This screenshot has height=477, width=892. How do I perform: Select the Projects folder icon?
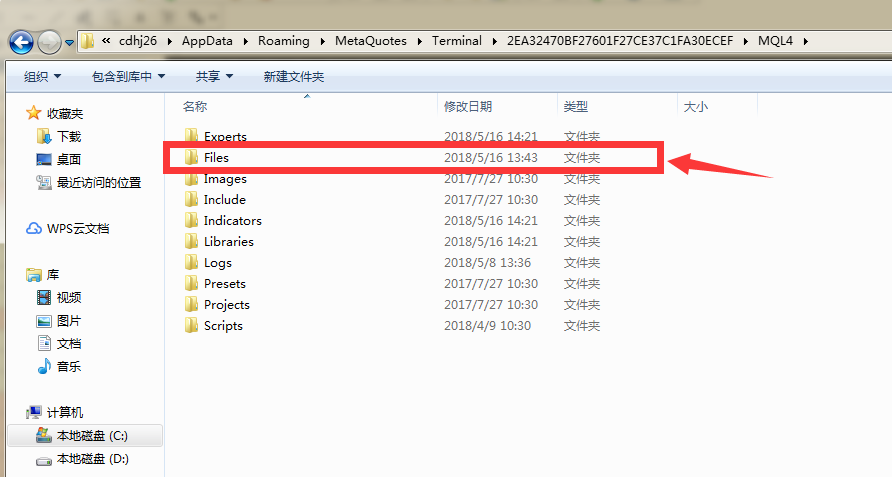pos(191,305)
